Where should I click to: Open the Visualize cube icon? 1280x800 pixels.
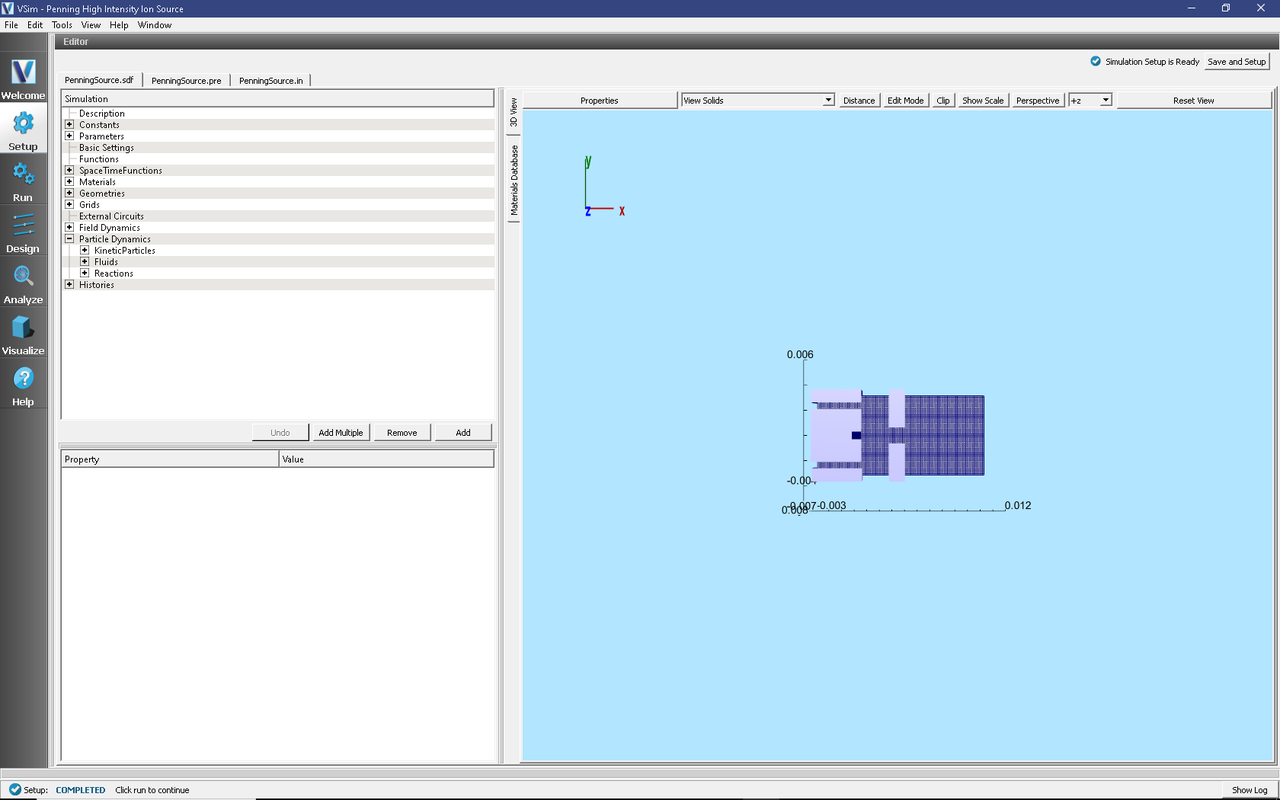tap(23, 327)
